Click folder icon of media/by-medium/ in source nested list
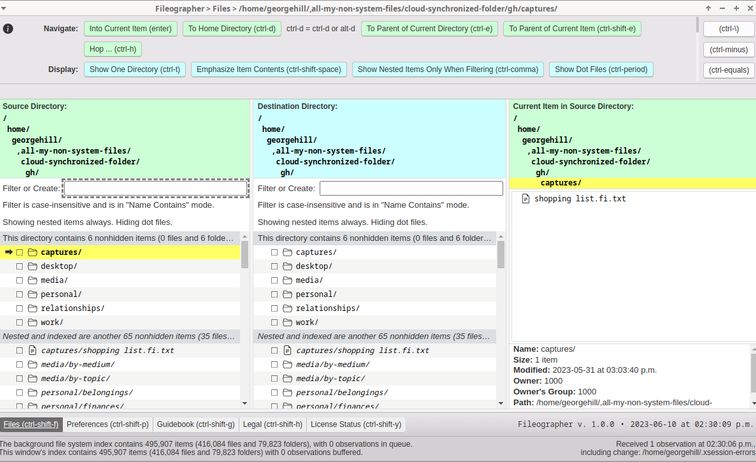756x462 pixels. tap(32, 364)
